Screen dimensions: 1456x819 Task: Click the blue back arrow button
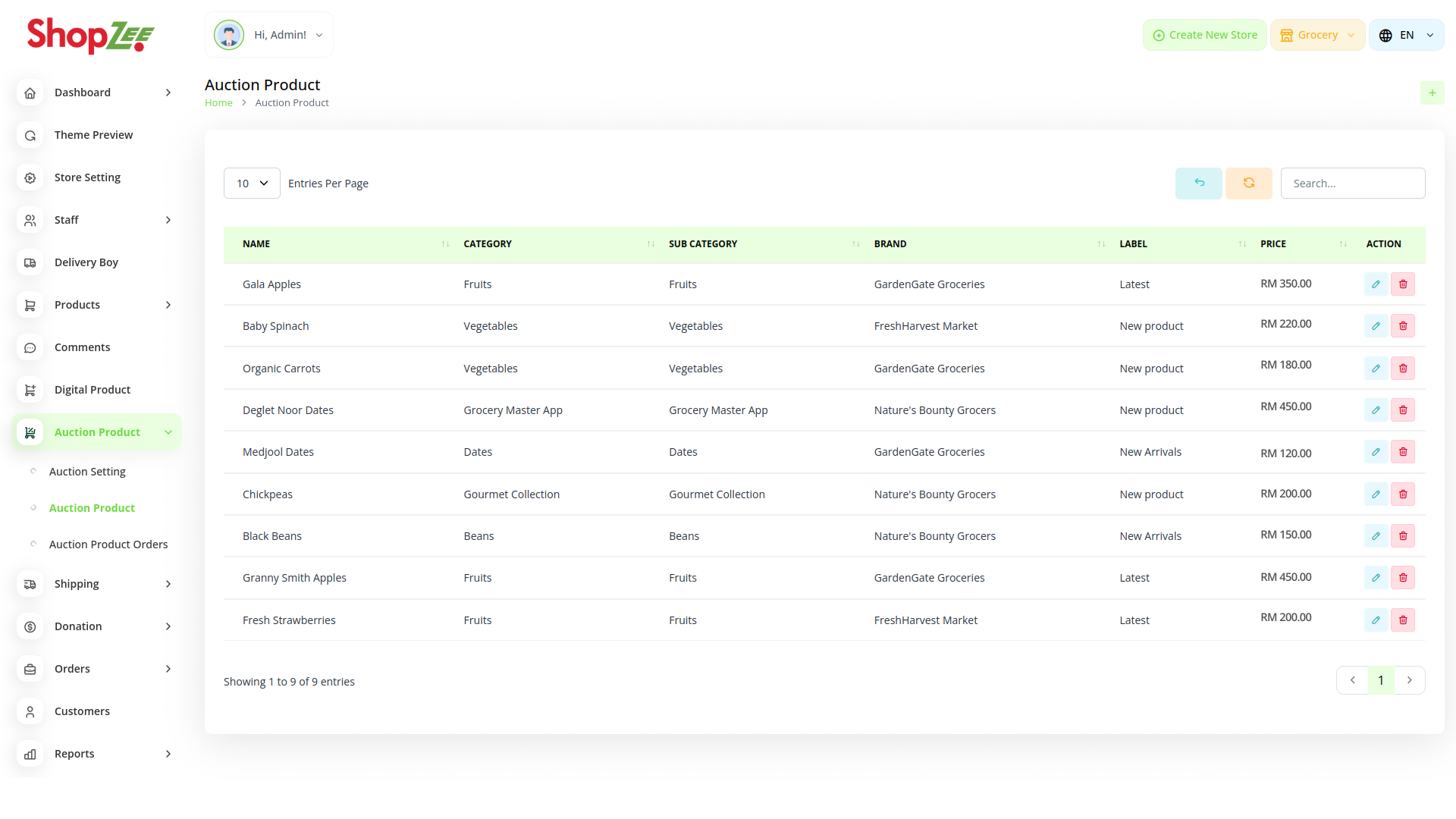[1198, 184]
